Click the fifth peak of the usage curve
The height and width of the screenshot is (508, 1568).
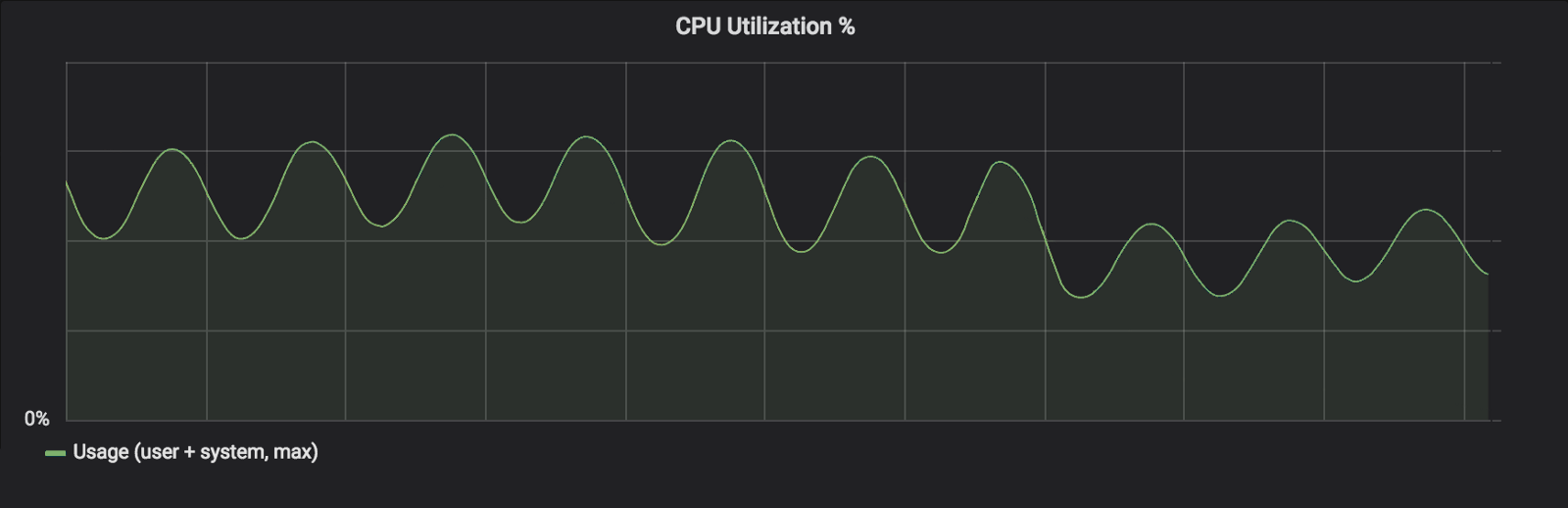tap(730, 140)
